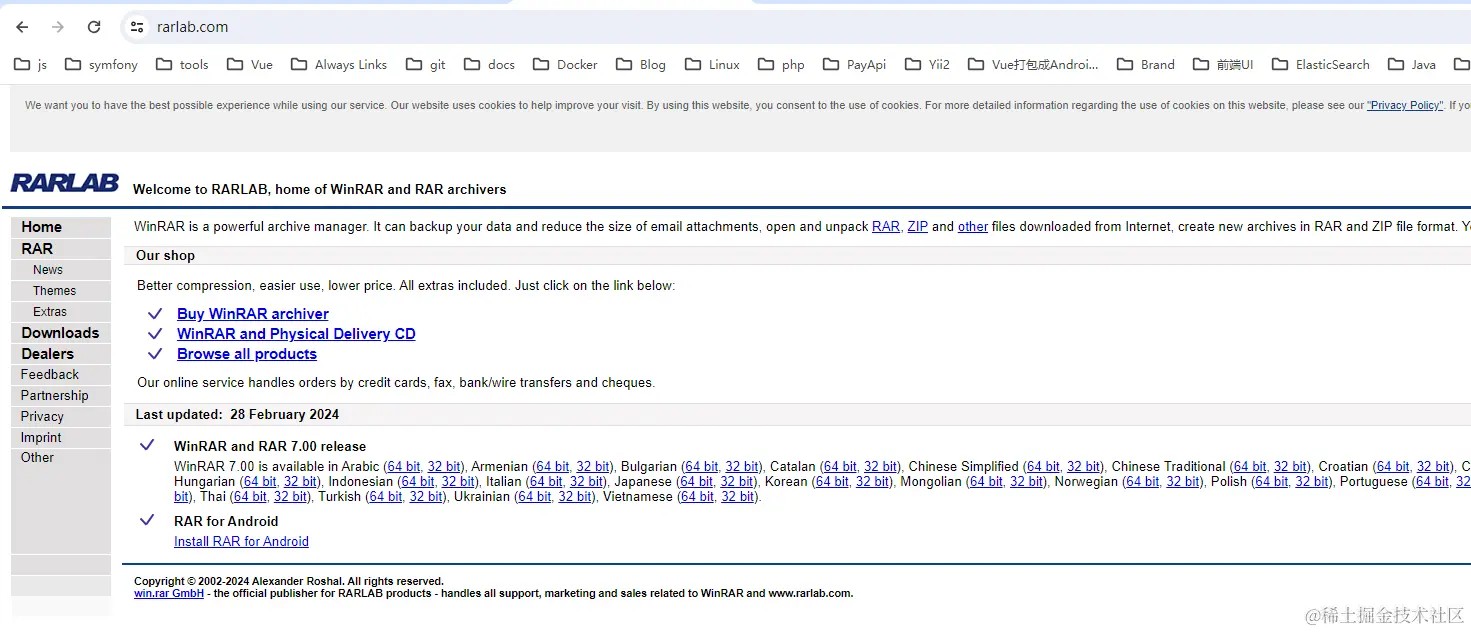The height and width of the screenshot is (632, 1471).
Task: Open the 前端UI bookmark folder
Action: [x=1224, y=64]
